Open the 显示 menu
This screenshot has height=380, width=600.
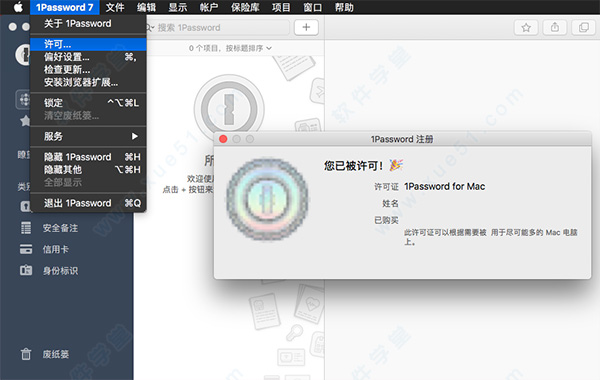178,7
